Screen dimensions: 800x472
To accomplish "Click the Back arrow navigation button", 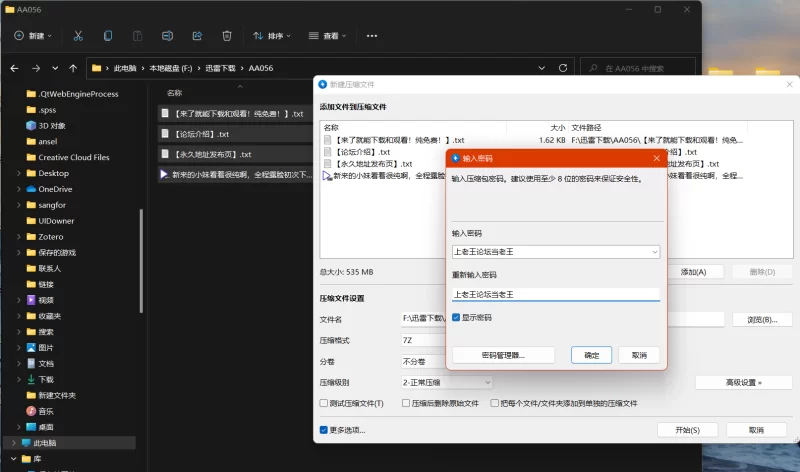I will pos(14,68).
